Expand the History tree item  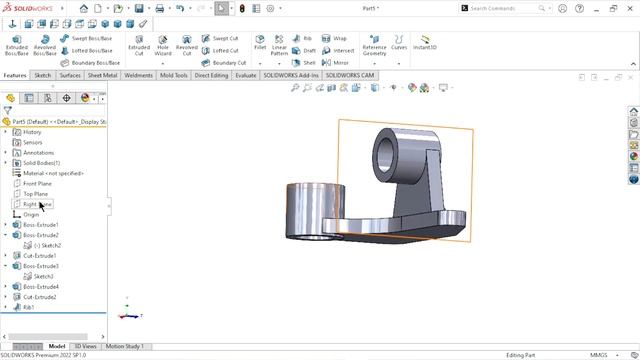pyautogui.click(x=5, y=132)
